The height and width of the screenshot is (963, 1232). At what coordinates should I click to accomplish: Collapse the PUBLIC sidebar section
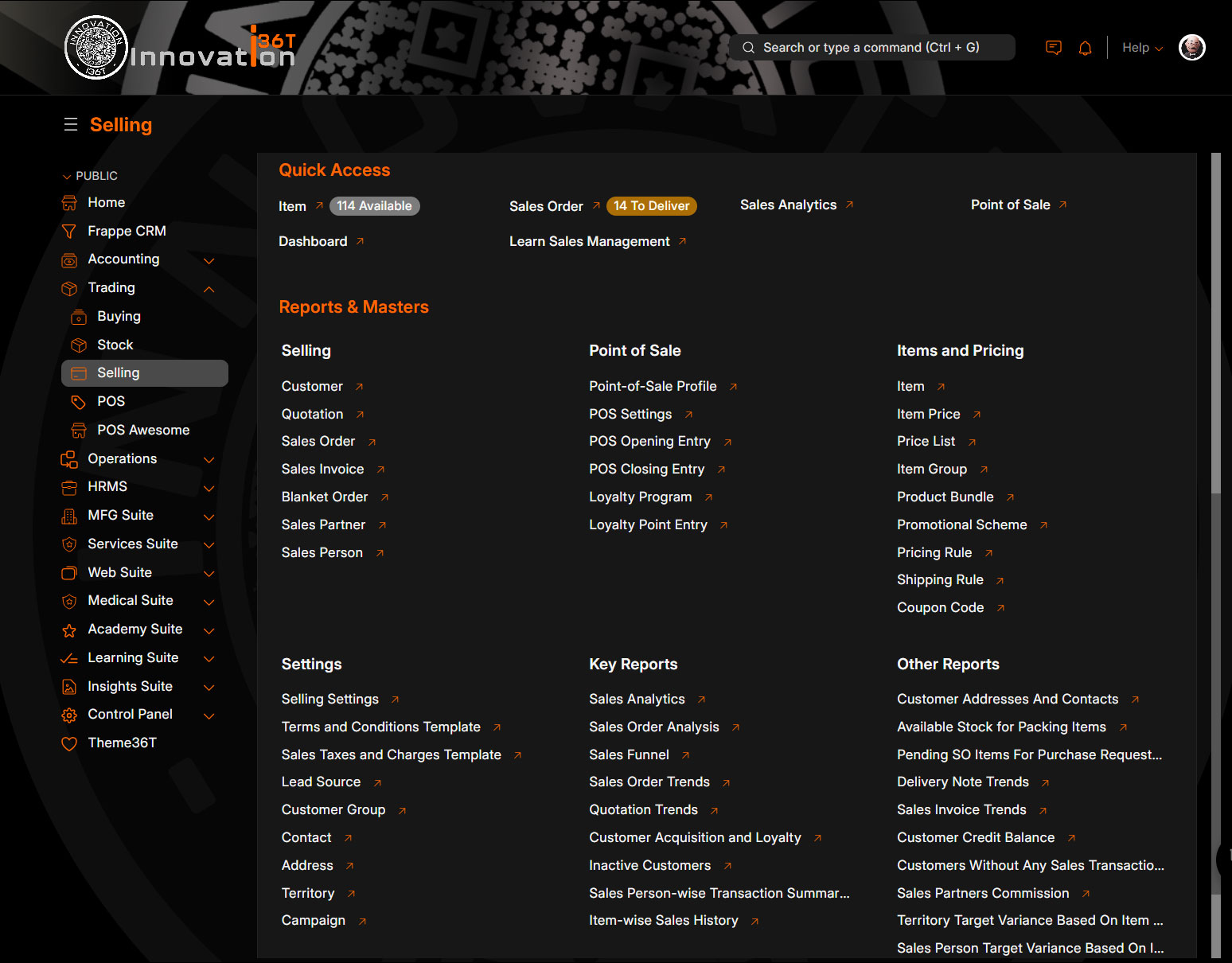coord(67,176)
